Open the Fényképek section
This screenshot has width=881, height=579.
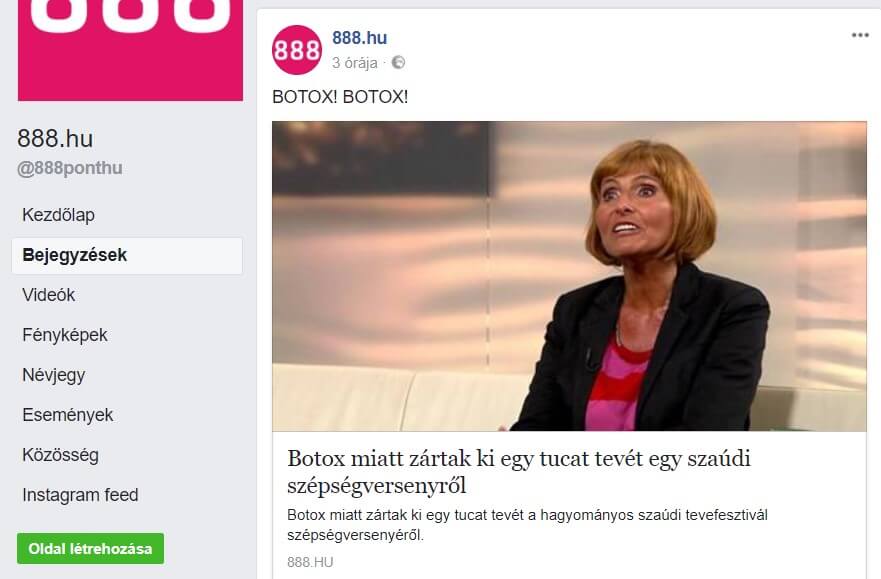coord(65,335)
